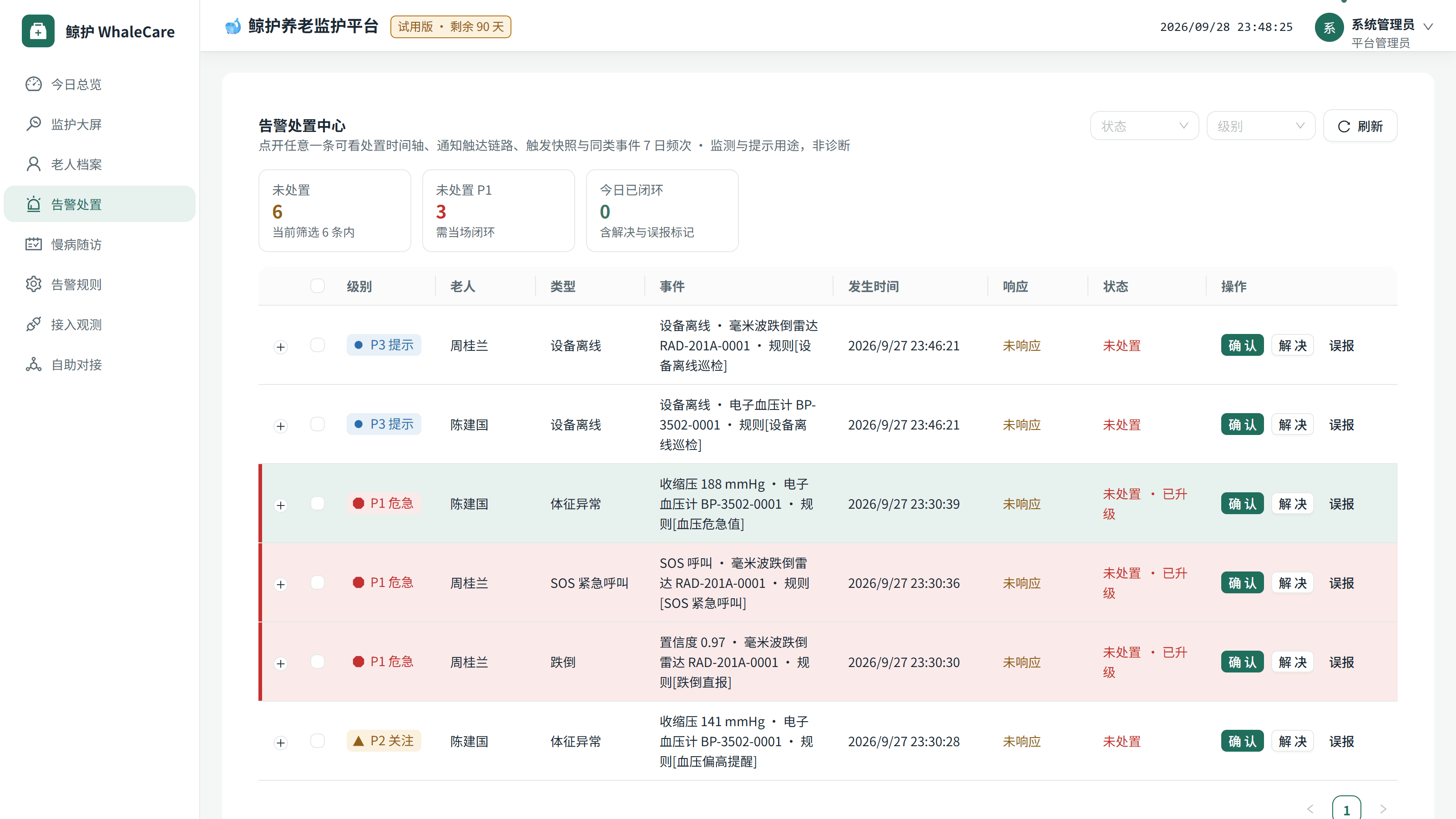Viewport: 1456px width, 819px height.
Task: Click 确认 for SOS 紧急呼叫 alert
Action: [x=1242, y=583]
